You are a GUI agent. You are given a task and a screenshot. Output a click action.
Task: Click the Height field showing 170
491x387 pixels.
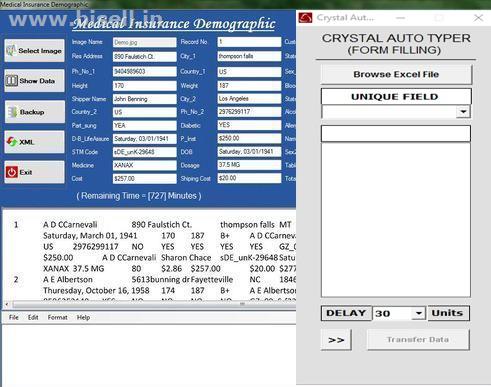tap(144, 86)
